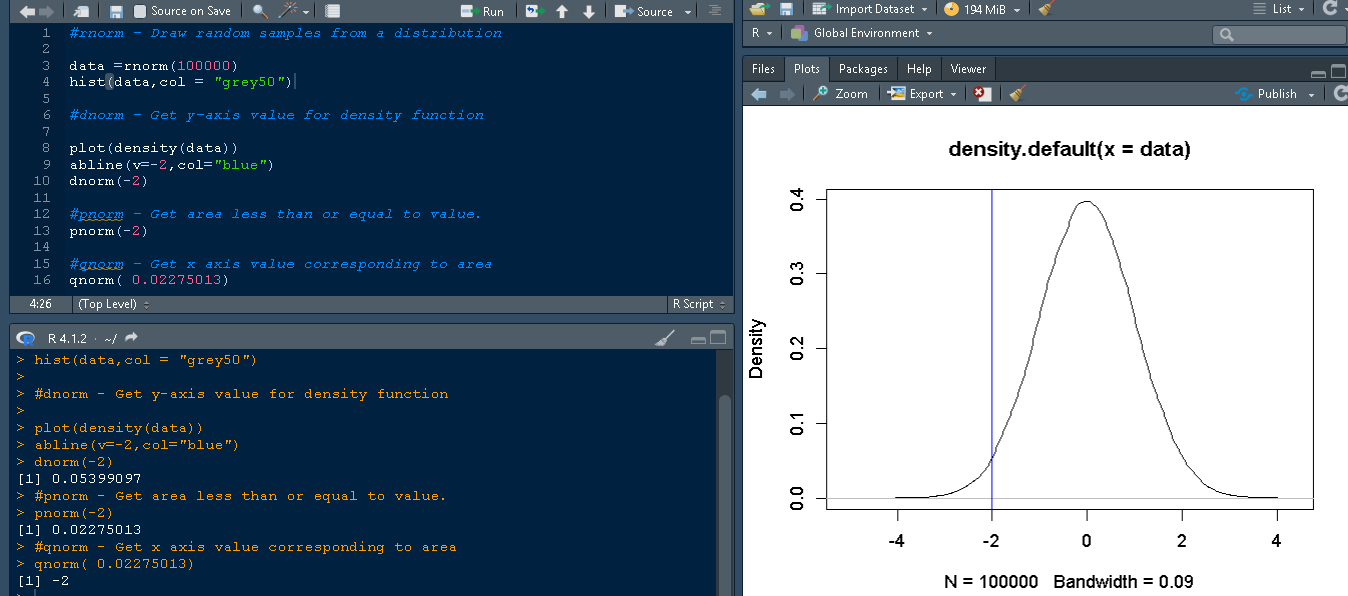Click the save script floppy disk icon

point(116,11)
